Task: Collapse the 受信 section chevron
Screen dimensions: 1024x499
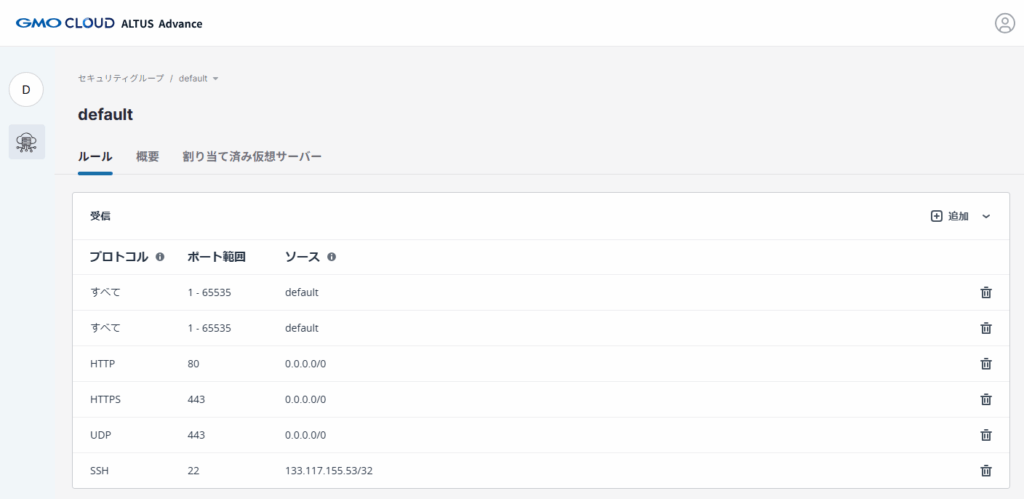Action: click(x=986, y=216)
